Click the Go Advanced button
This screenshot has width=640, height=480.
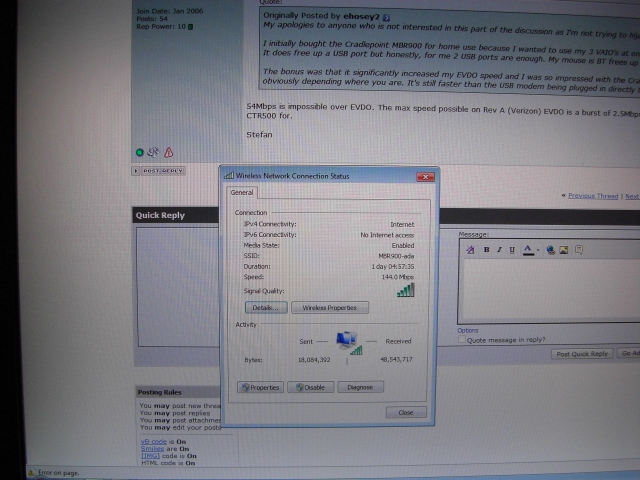point(629,353)
